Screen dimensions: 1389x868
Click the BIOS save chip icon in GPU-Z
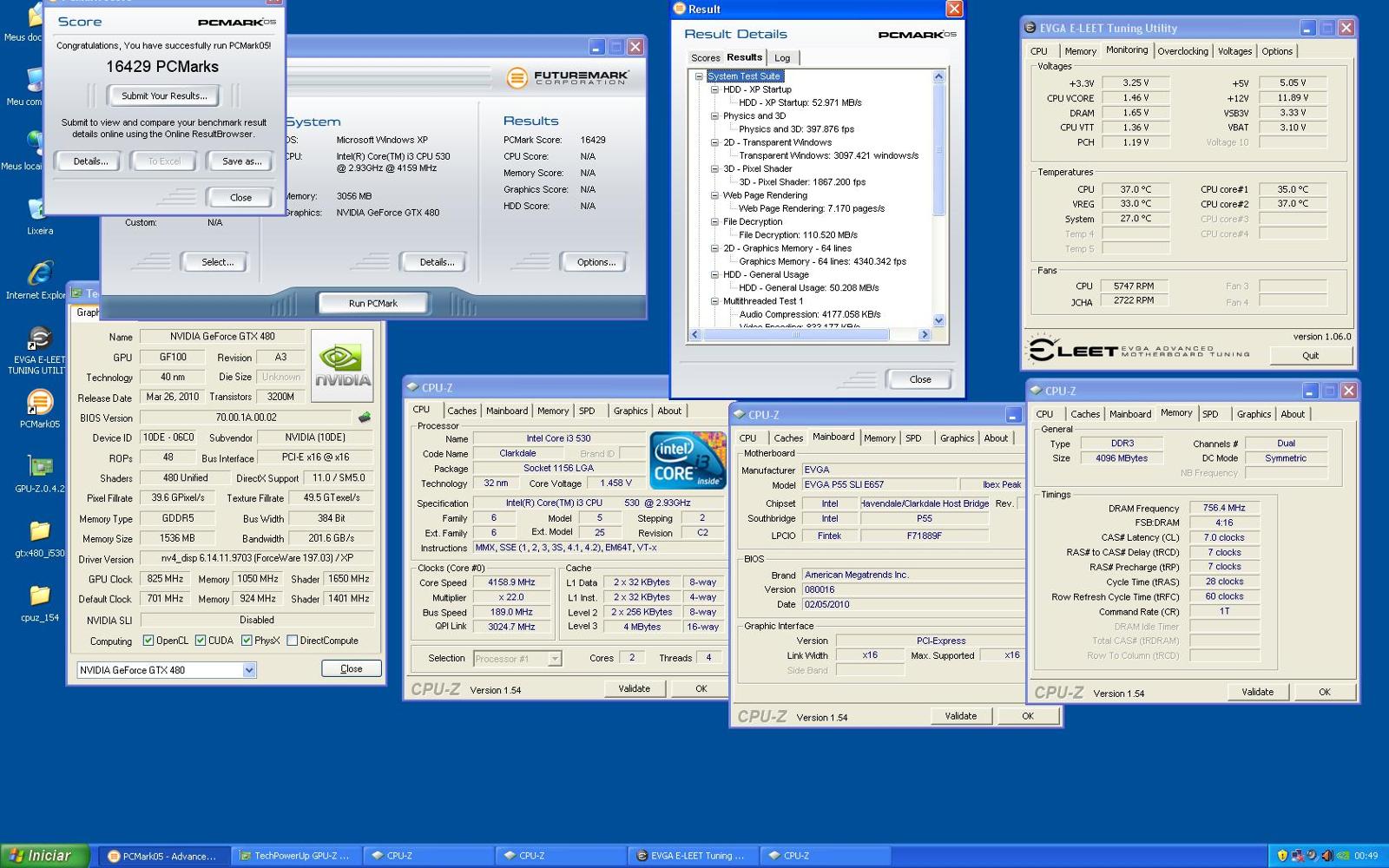[365, 418]
